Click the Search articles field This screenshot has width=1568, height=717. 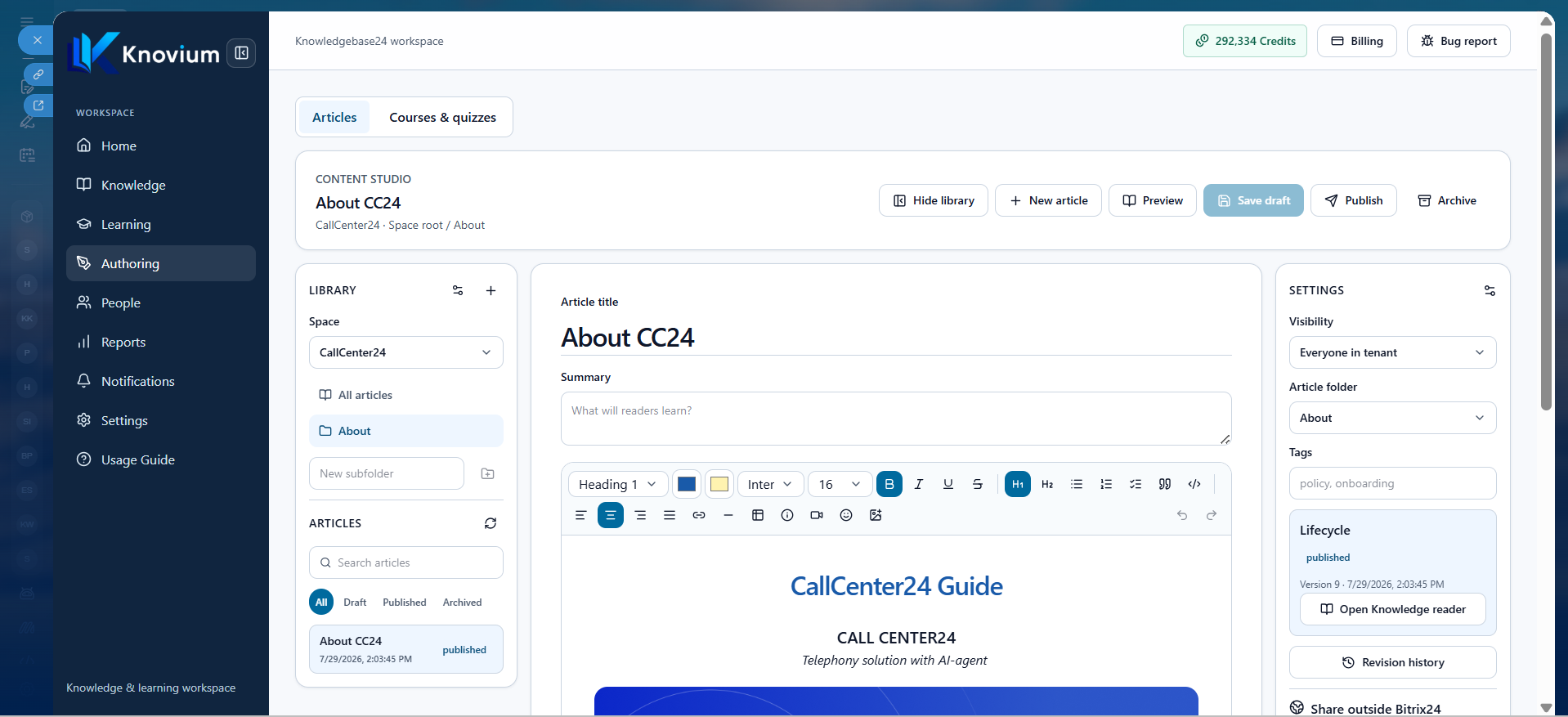pyautogui.click(x=406, y=562)
